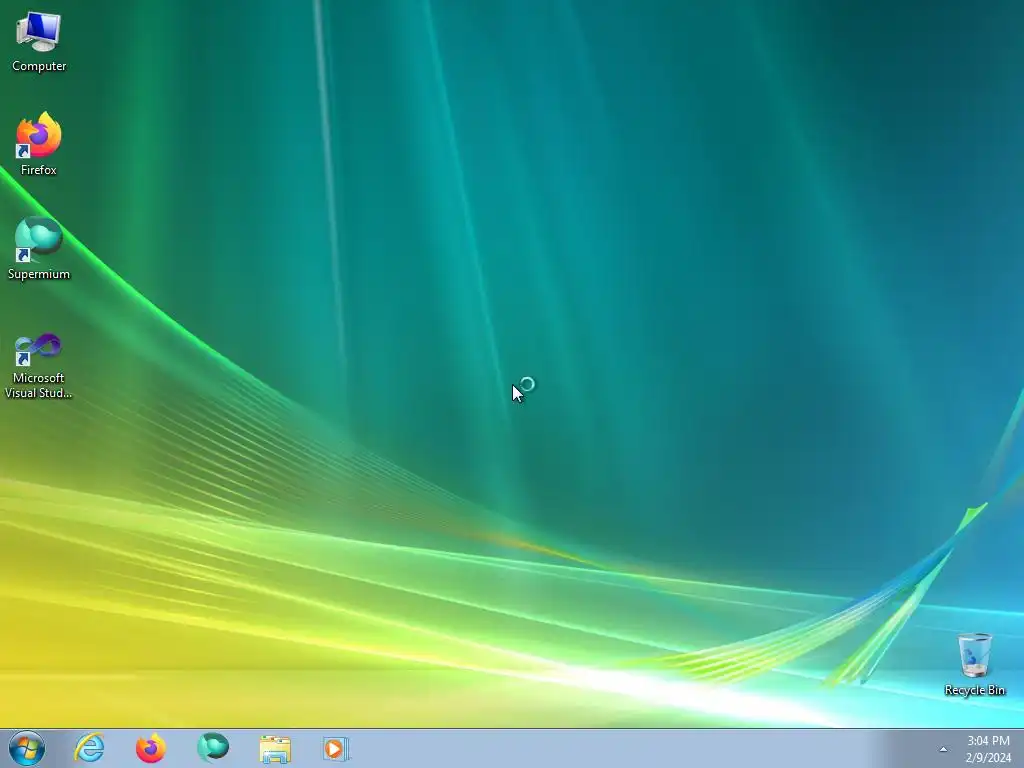Show hidden system tray icons
The height and width of the screenshot is (768, 1024).
943,749
